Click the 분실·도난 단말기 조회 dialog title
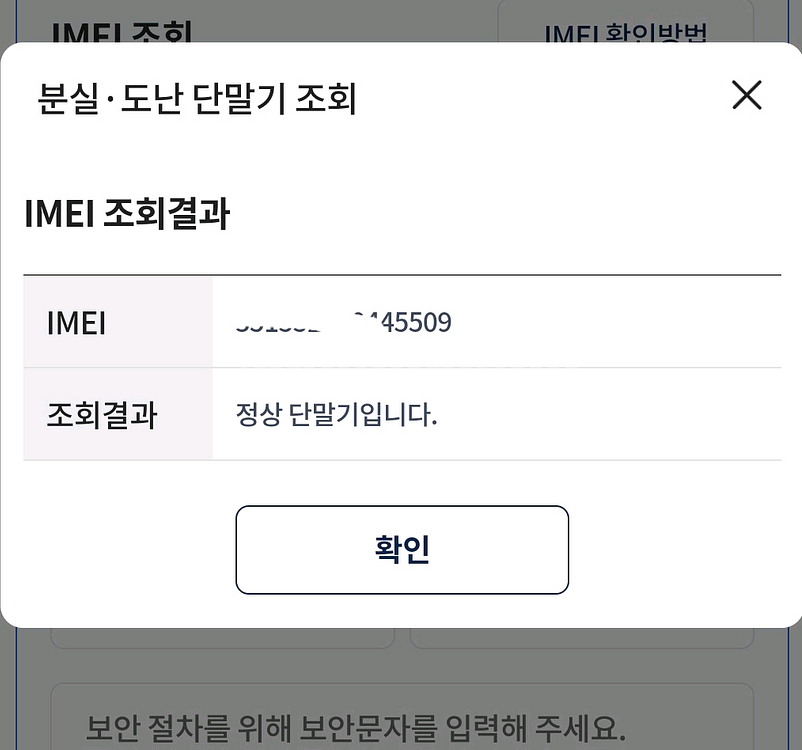The height and width of the screenshot is (750, 802). pos(197,99)
